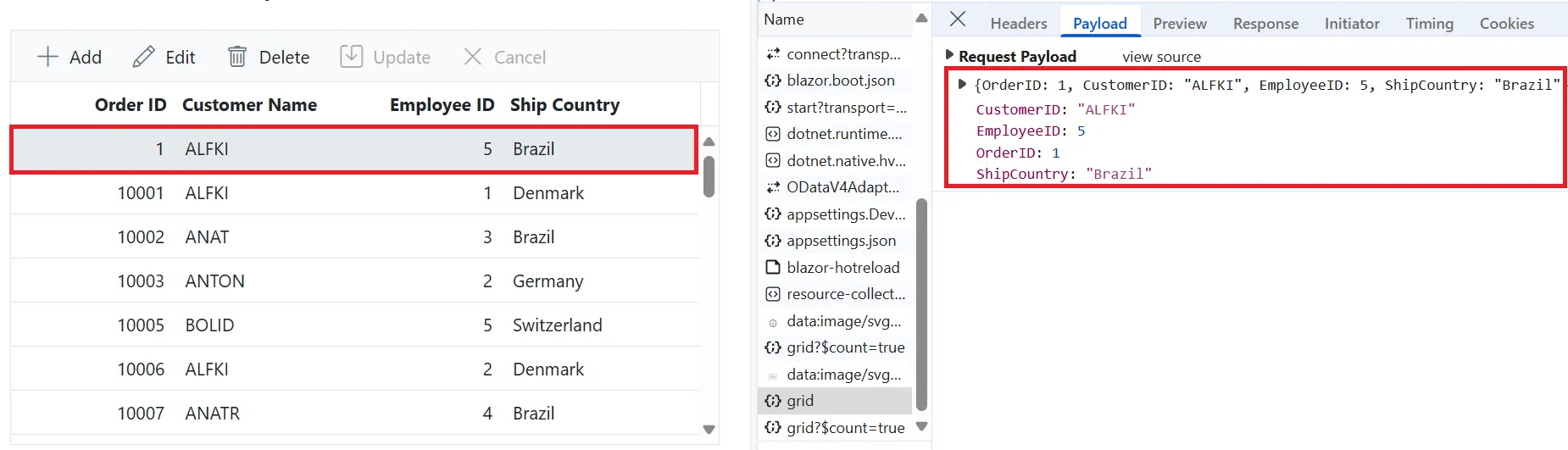
Task: Click the Cancel X icon in toolbar
Action: pyautogui.click(x=473, y=57)
